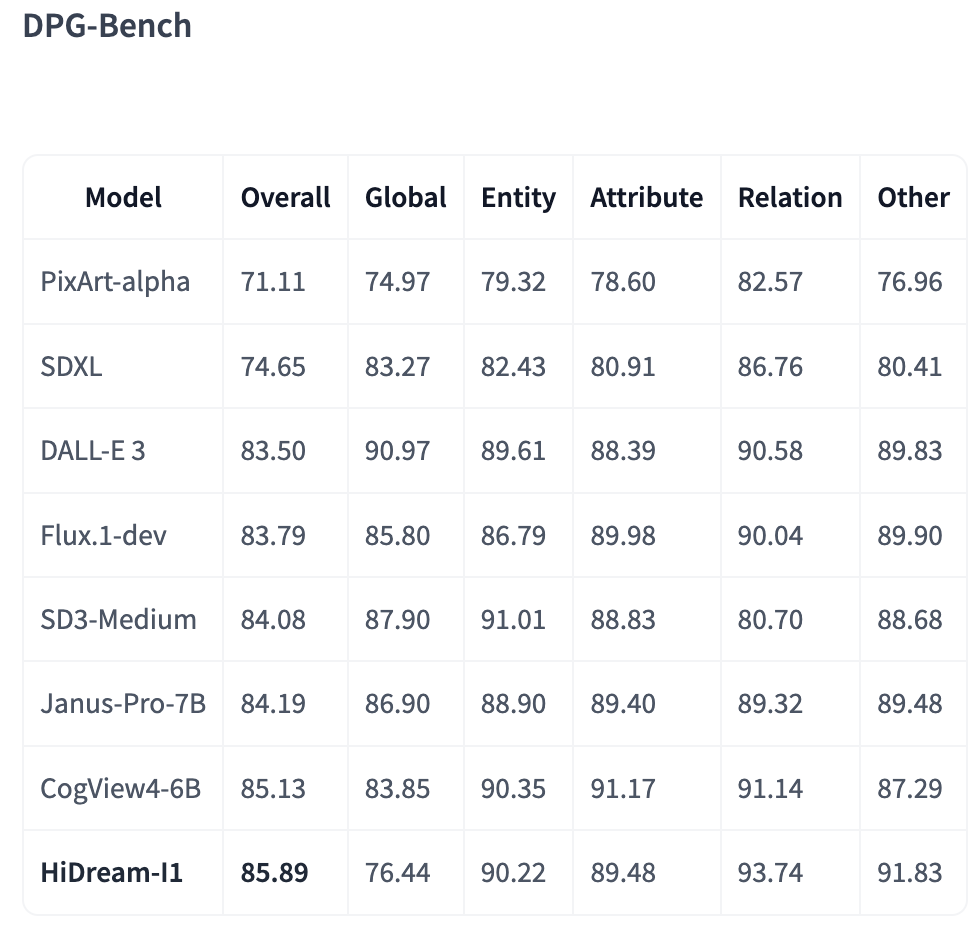Click the Janus-Pro-7B model name
Image resolution: width=980 pixels, height=934 pixels.
tap(123, 704)
